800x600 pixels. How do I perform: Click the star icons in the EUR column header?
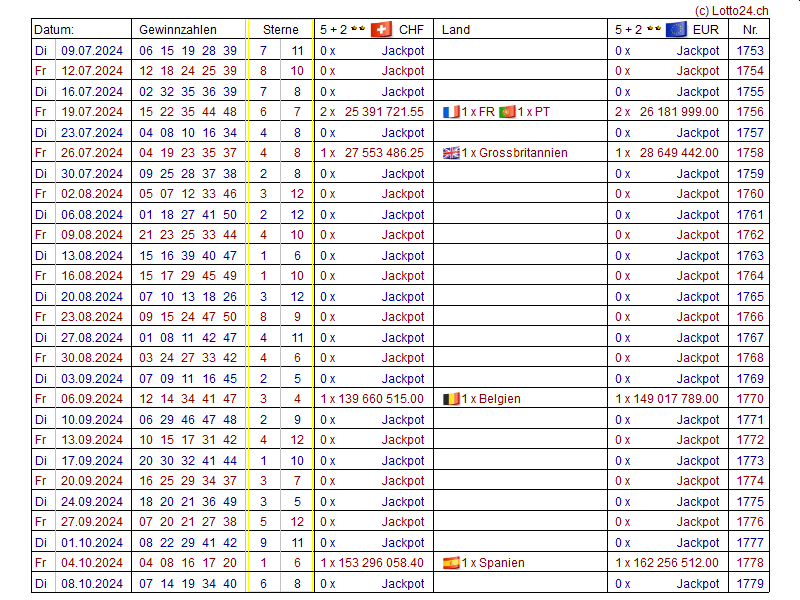click(x=653, y=30)
